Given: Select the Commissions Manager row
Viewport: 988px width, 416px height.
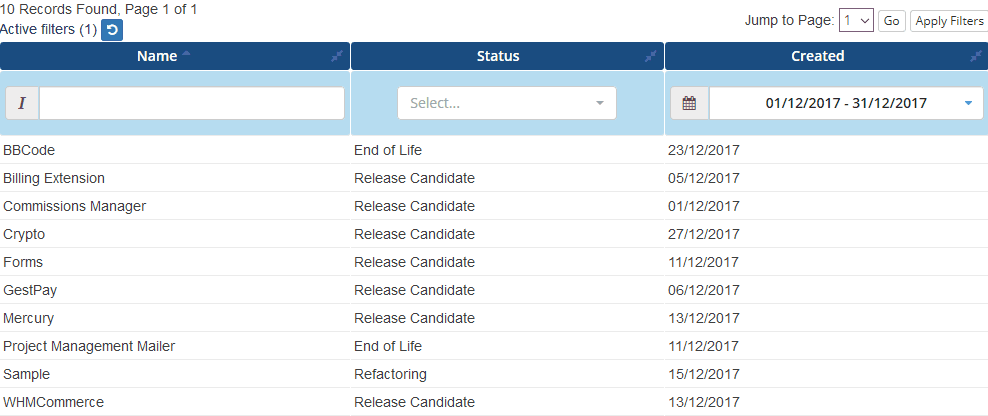Looking at the screenshot, I should click(x=494, y=206).
